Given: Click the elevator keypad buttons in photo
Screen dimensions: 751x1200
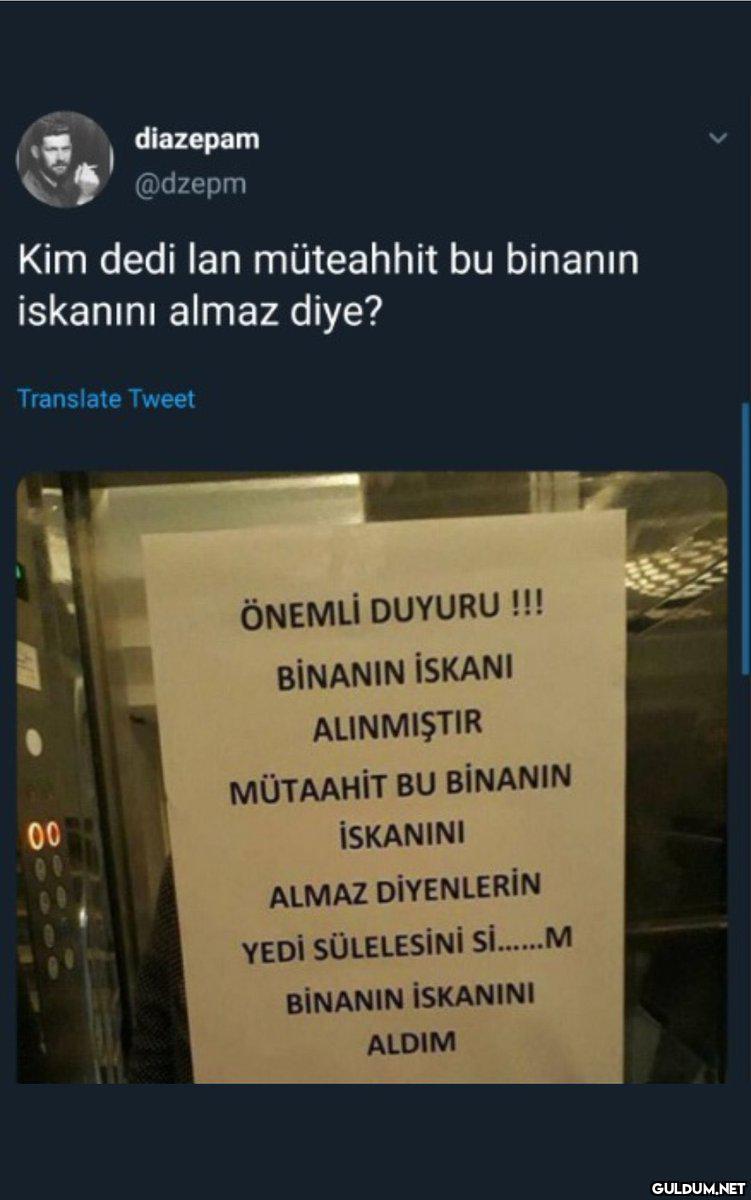Looking at the screenshot, I should pyautogui.click(x=52, y=915).
